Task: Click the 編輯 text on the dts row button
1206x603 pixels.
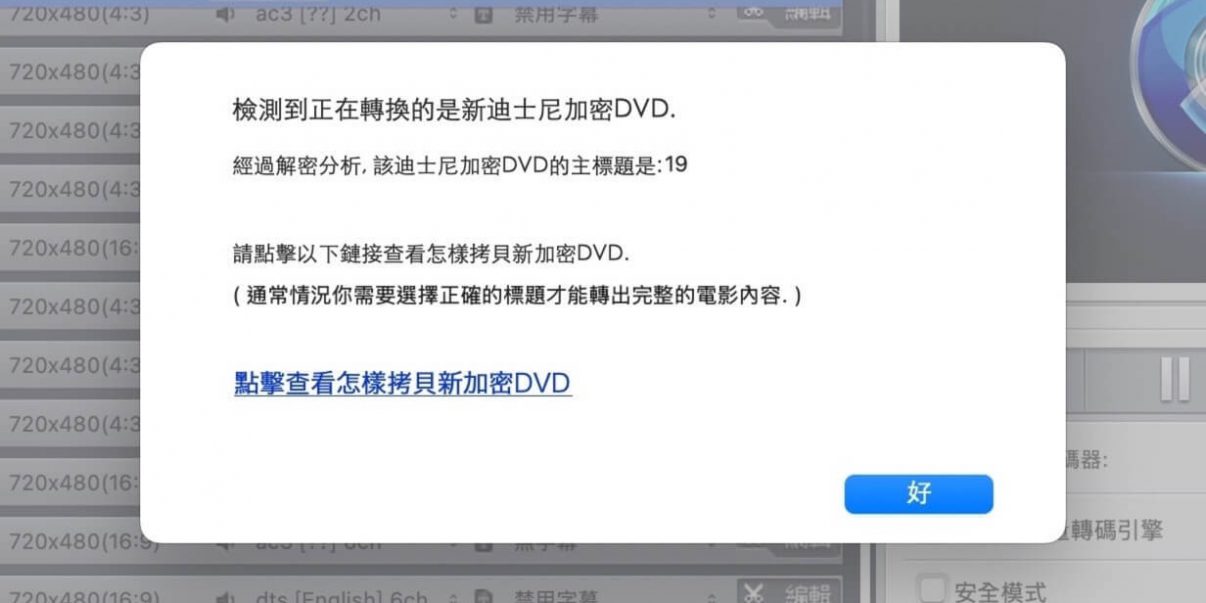Action: [809, 595]
